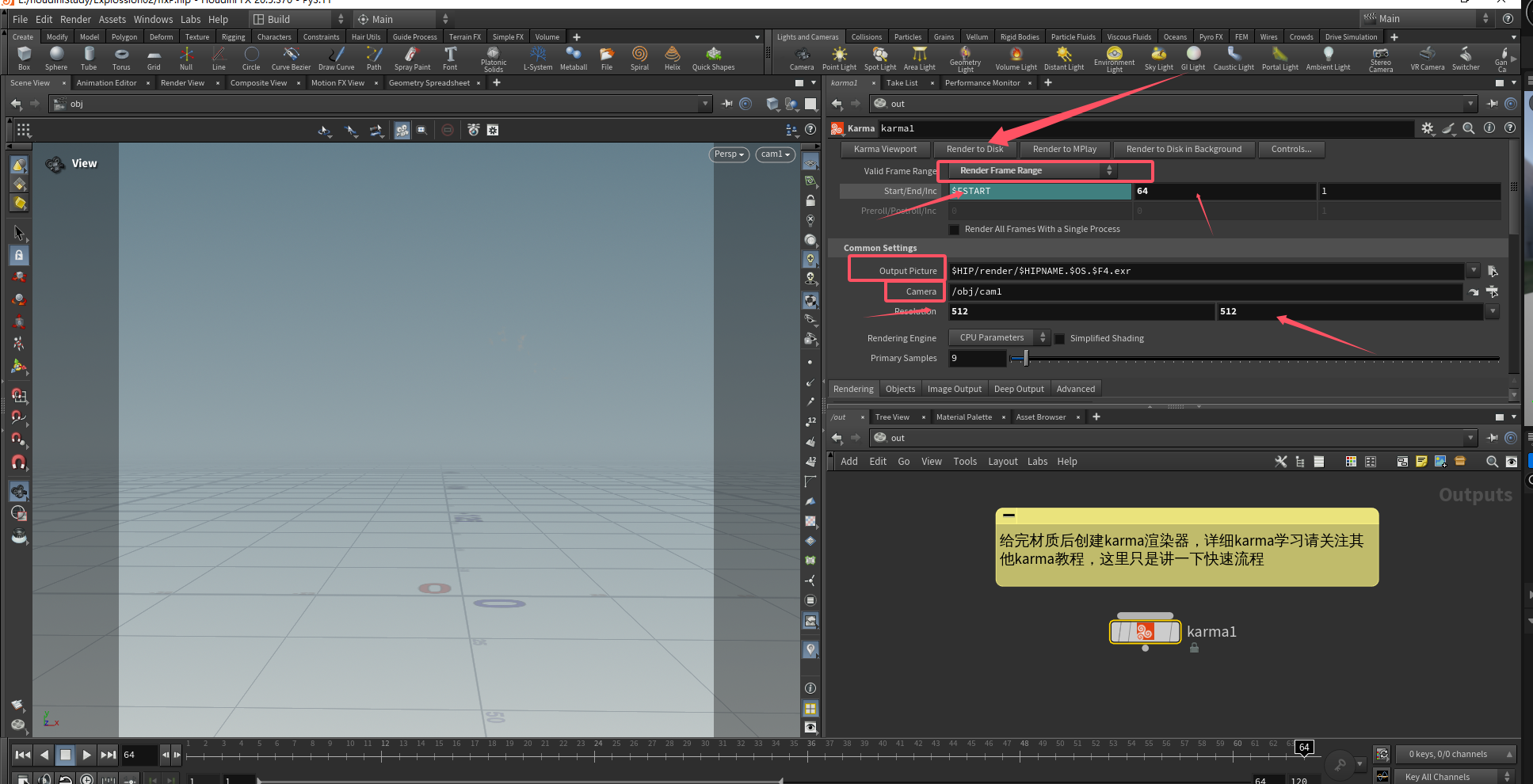
Task: Toggle Simplified Shading checkbox
Action: click(1059, 339)
